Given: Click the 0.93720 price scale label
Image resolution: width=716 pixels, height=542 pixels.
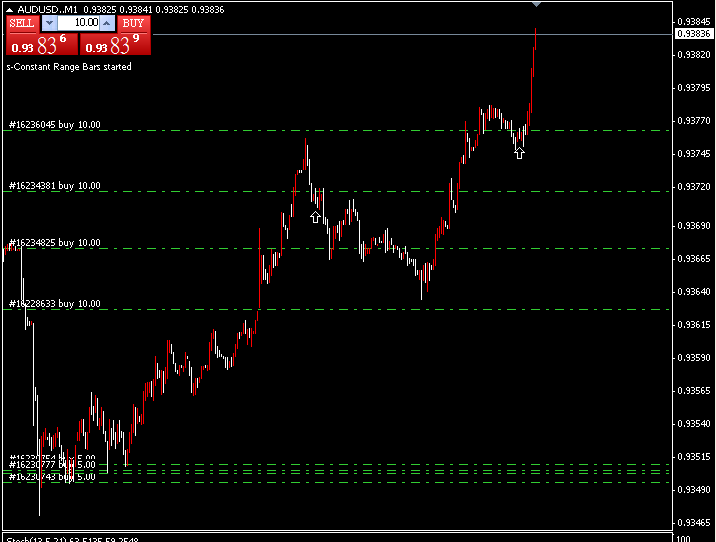Looking at the screenshot, I should pos(694,187).
